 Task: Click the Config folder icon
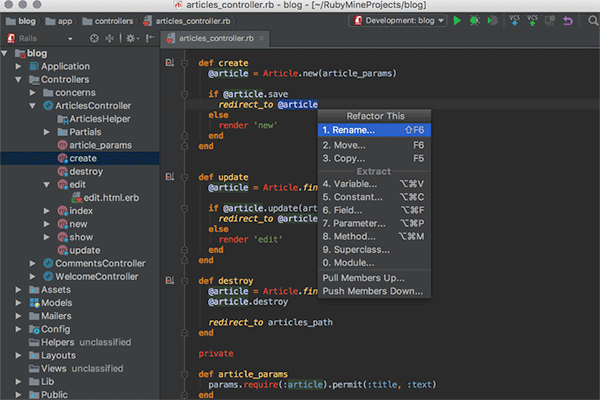tap(34, 329)
